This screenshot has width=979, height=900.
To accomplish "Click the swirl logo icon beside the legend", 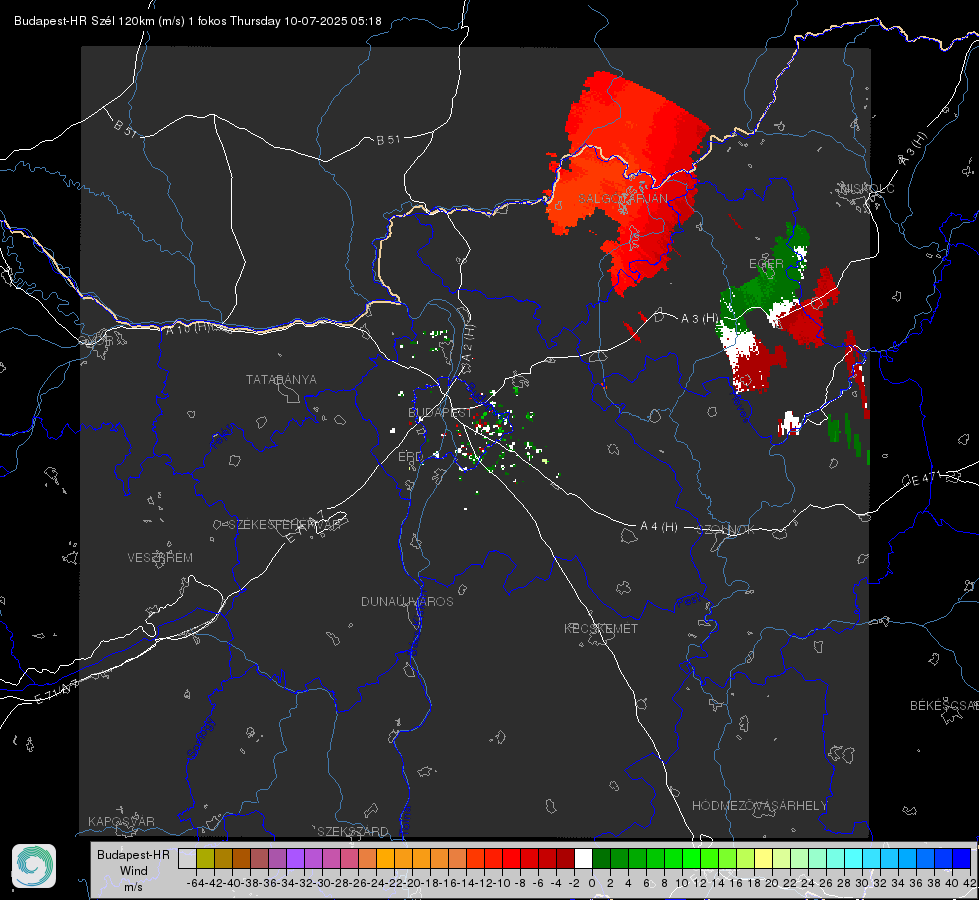I will [x=34, y=866].
